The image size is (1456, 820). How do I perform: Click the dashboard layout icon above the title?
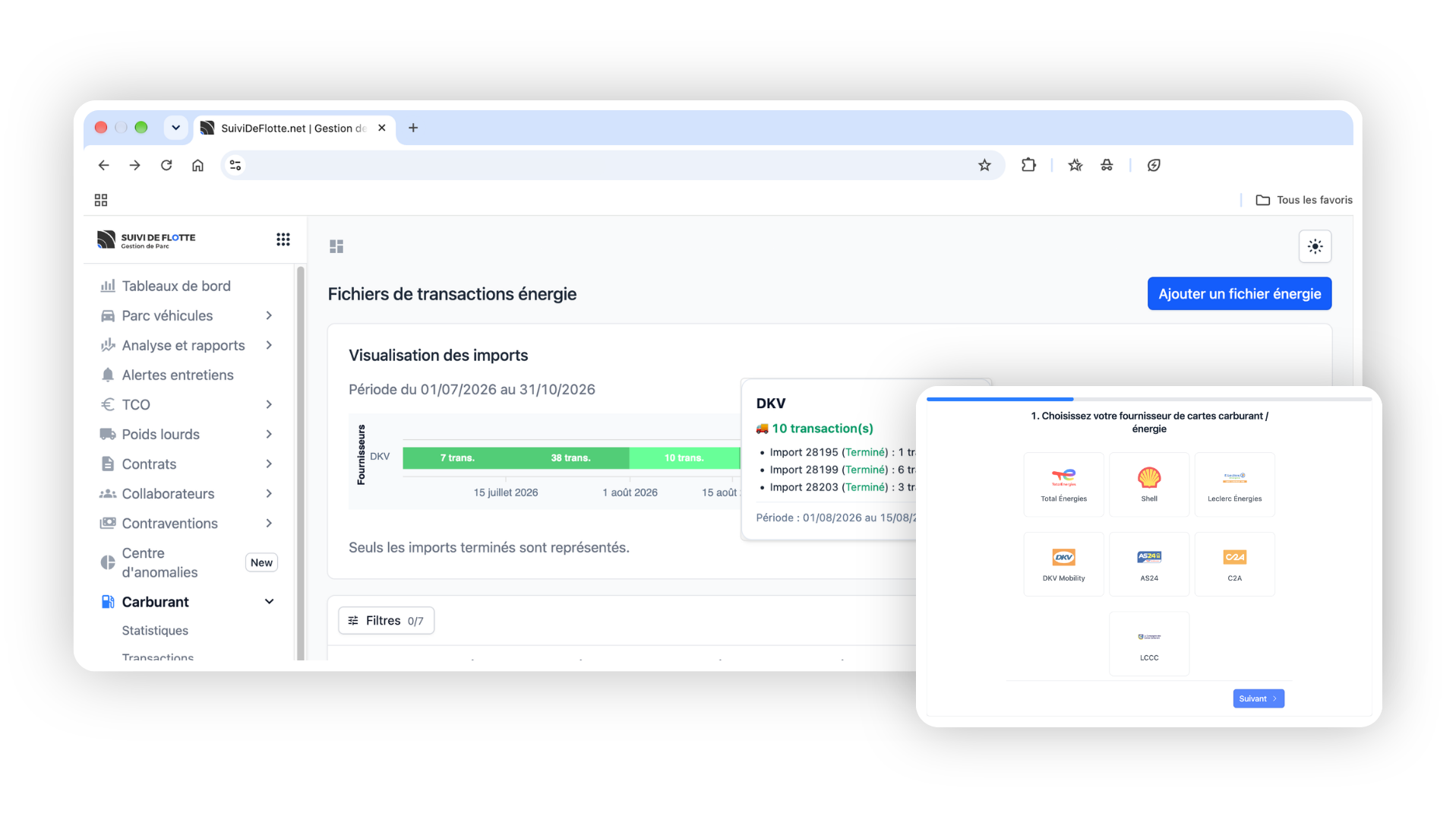(336, 246)
